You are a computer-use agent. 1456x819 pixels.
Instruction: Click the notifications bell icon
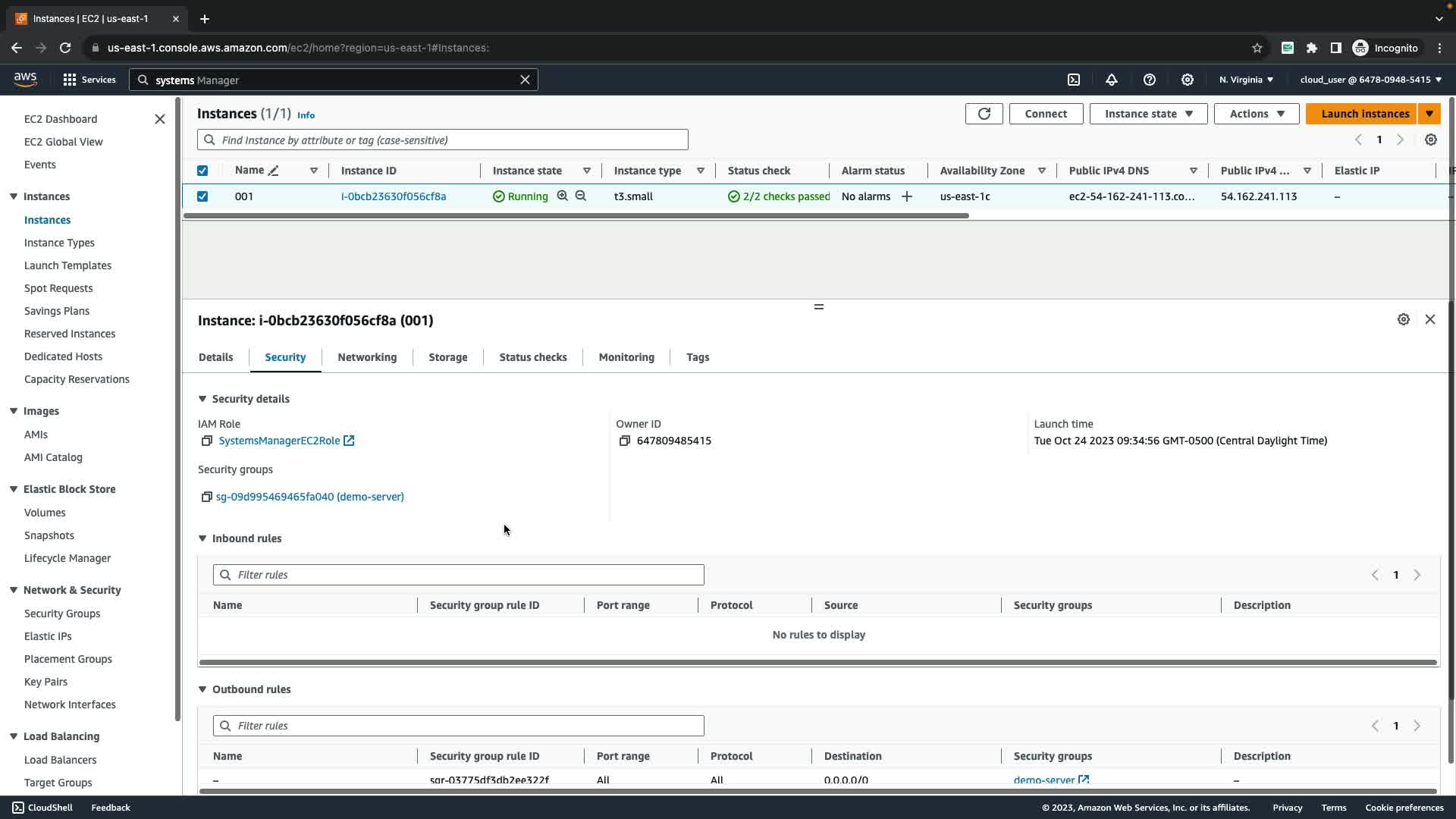(x=1112, y=80)
